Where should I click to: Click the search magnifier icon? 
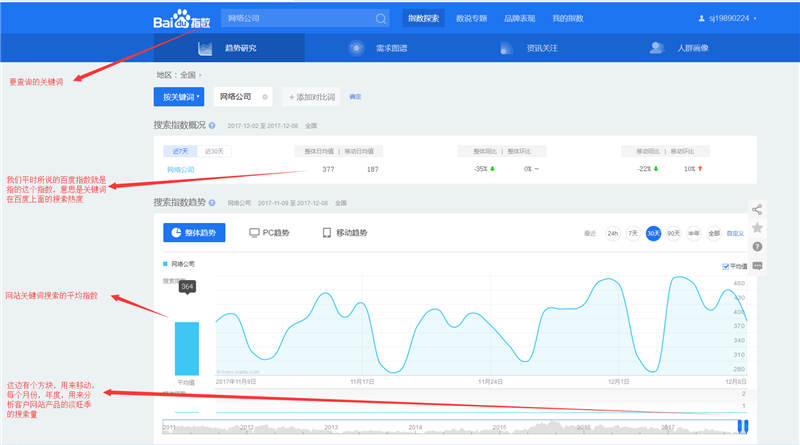(381, 18)
